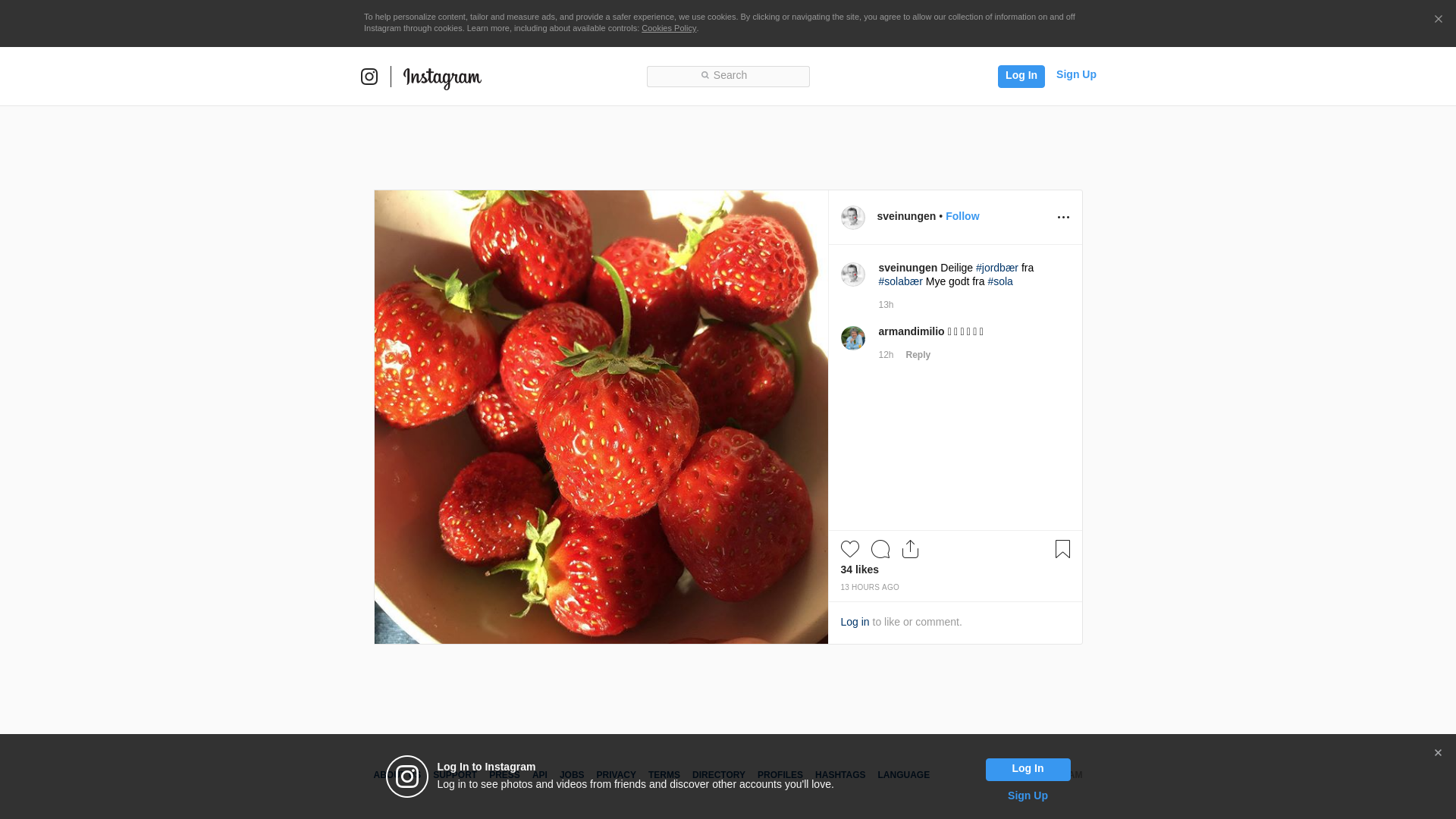Viewport: 1456px width, 819px height.
Task: Close the bottom login prompt banner
Action: pos(1438,753)
